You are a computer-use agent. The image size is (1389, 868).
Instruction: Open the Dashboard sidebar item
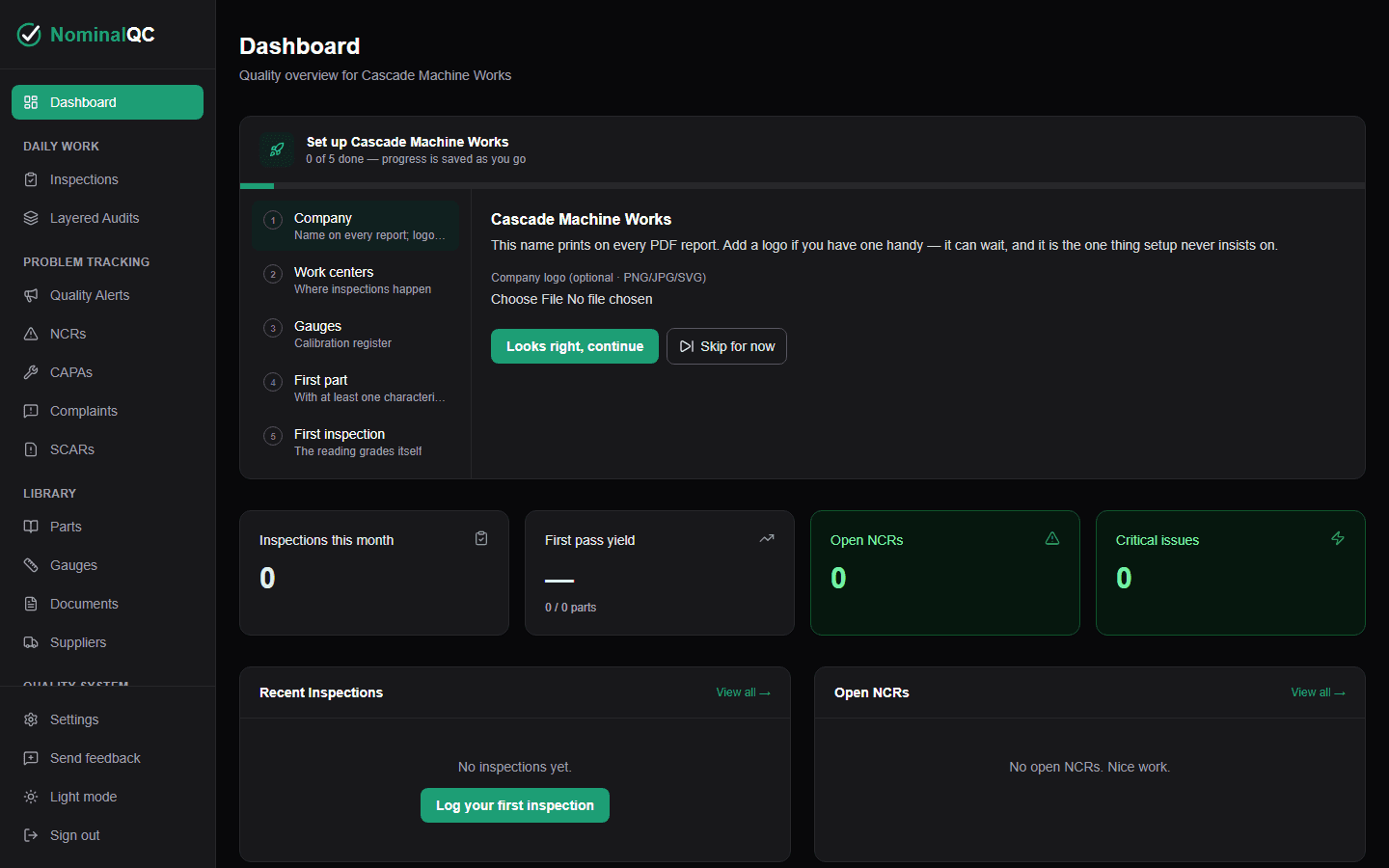tap(107, 102)
